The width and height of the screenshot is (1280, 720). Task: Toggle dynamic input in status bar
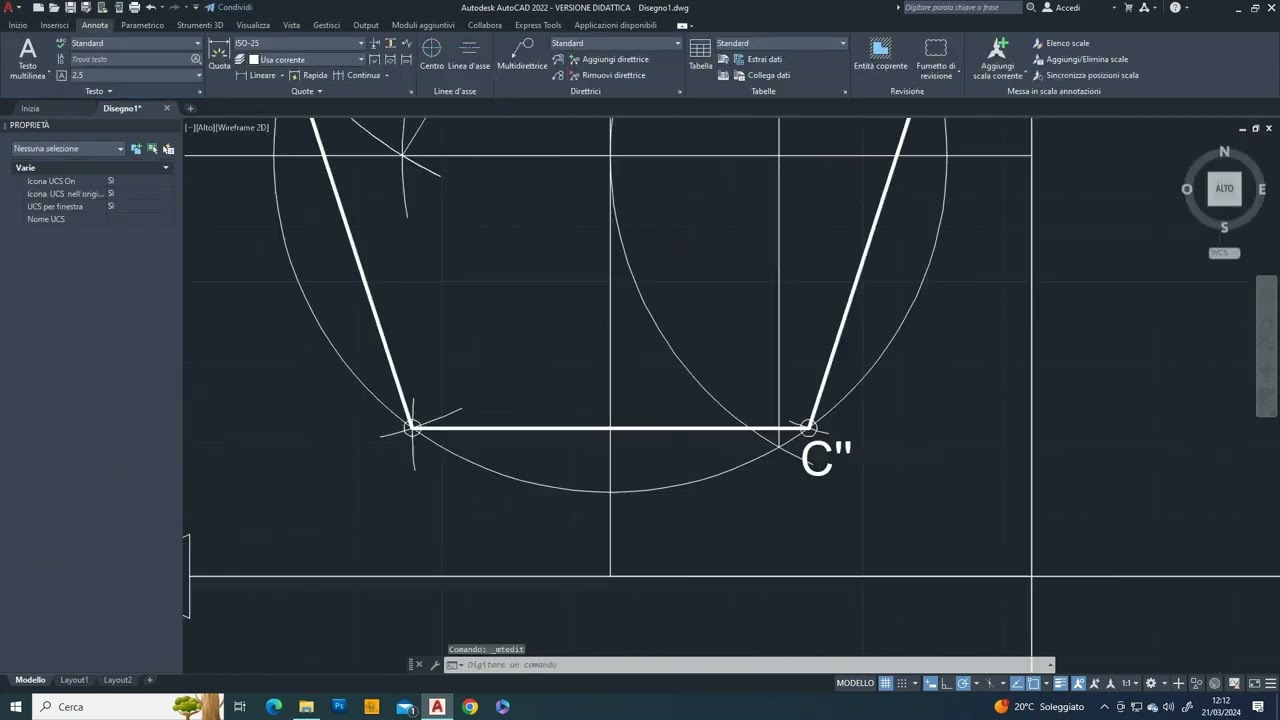point(930,683)
